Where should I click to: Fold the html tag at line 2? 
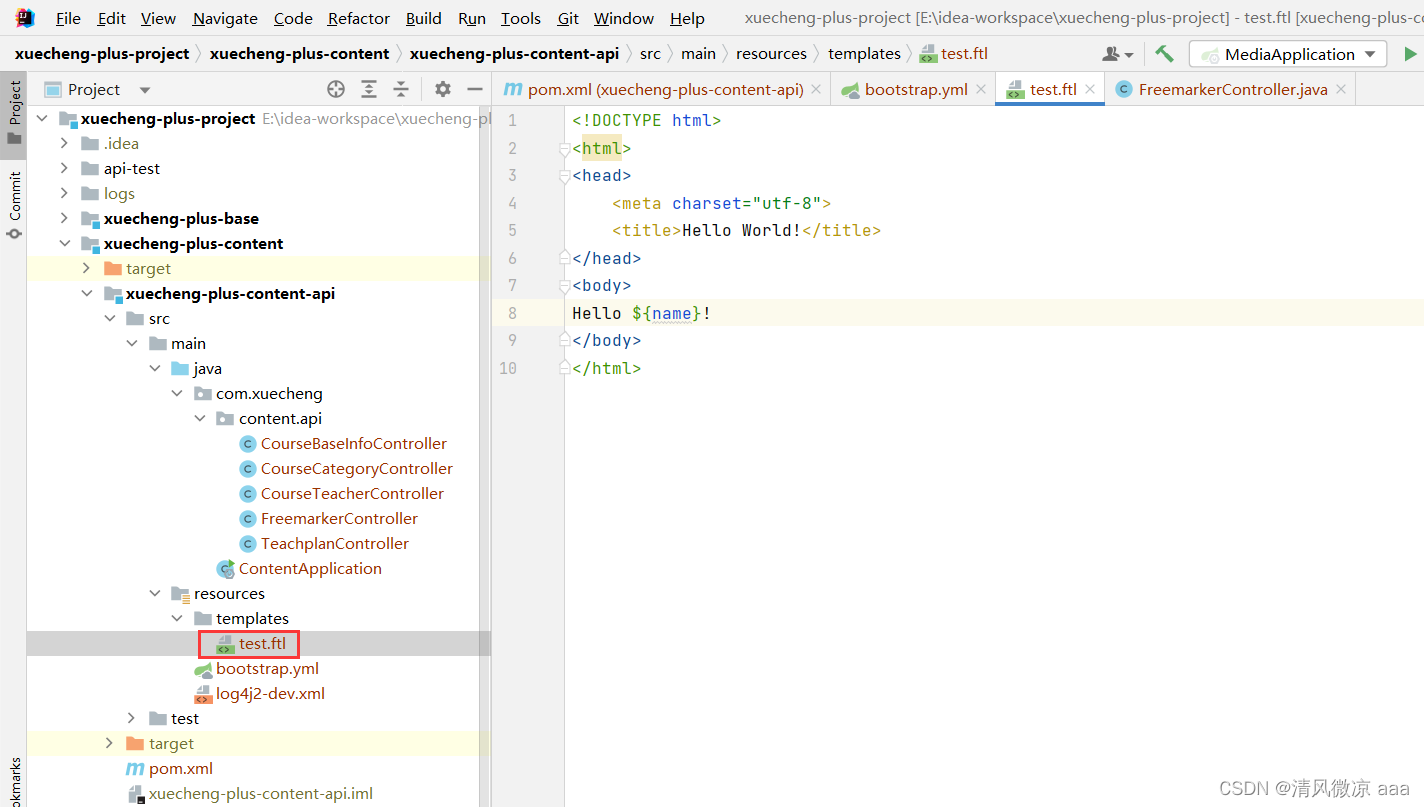(565, 149)
